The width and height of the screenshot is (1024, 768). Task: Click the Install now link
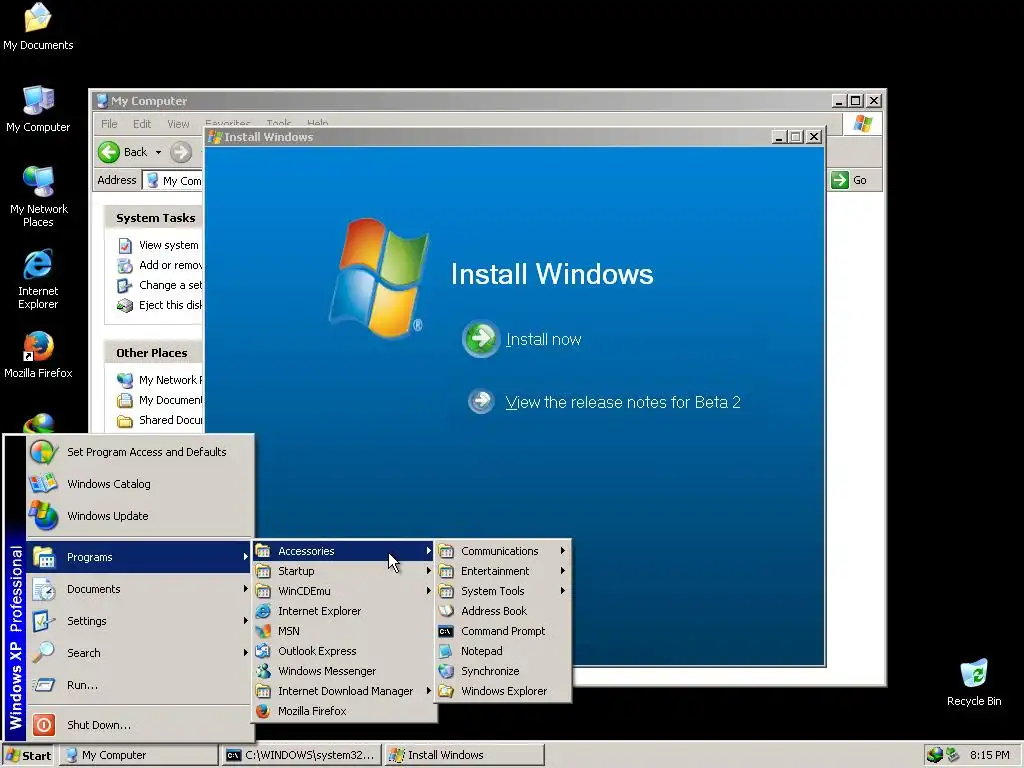[x=543, y=340]
